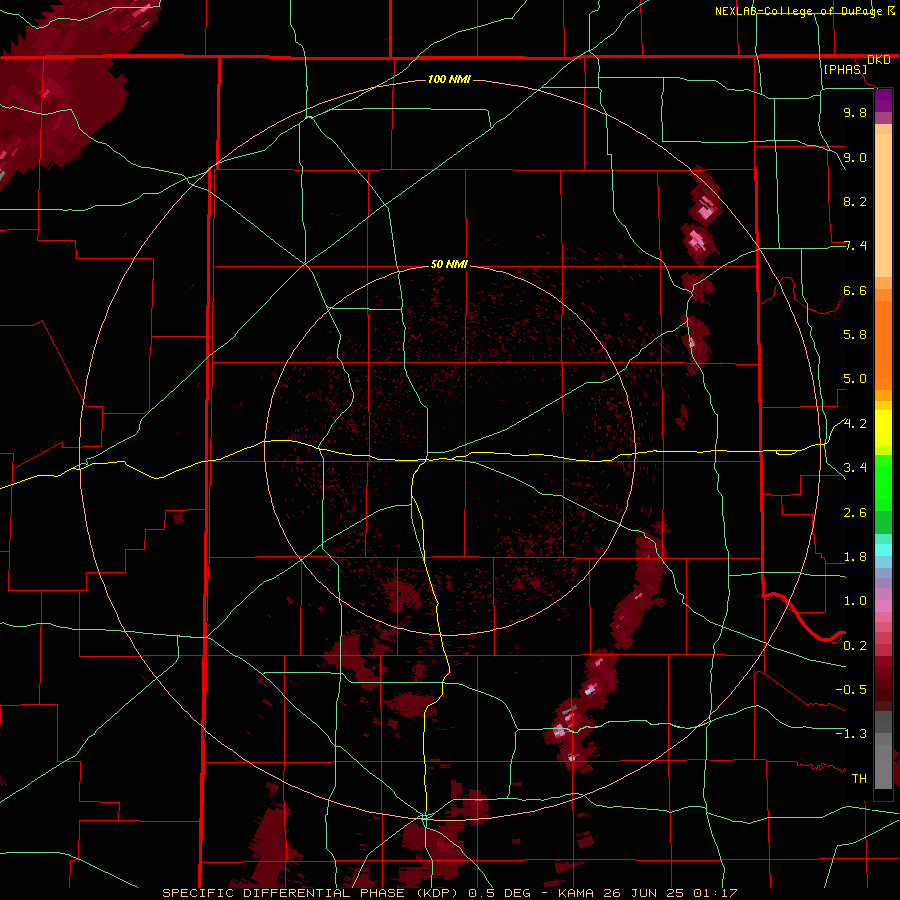Click the 0.2 value on the color scale
Screen dimensions: 900x900
click(x=855, y=646)
